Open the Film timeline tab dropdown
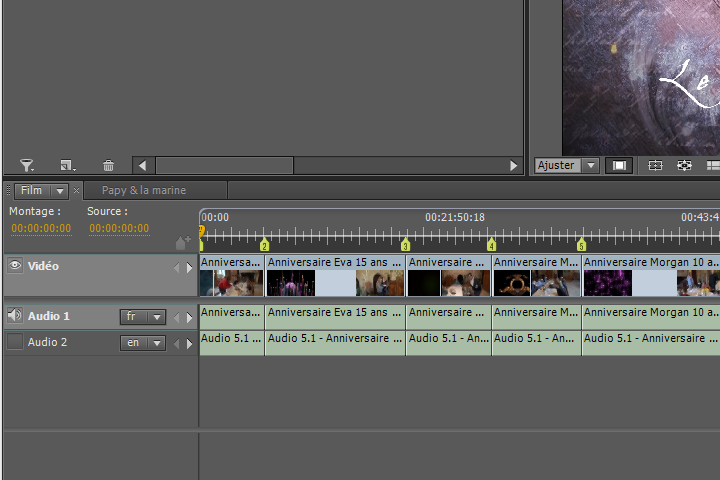The image size is (720, 480). pos(60,191)
